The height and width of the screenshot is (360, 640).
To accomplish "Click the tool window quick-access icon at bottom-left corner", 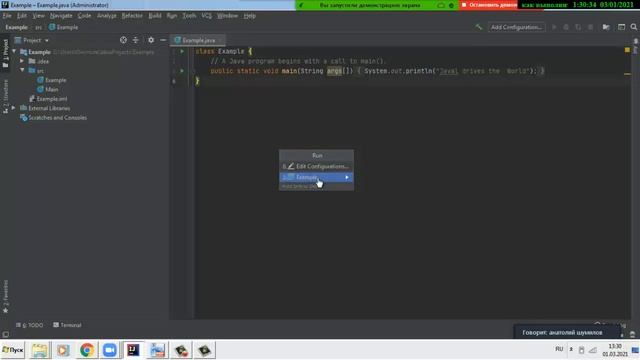I will [5, 334].
